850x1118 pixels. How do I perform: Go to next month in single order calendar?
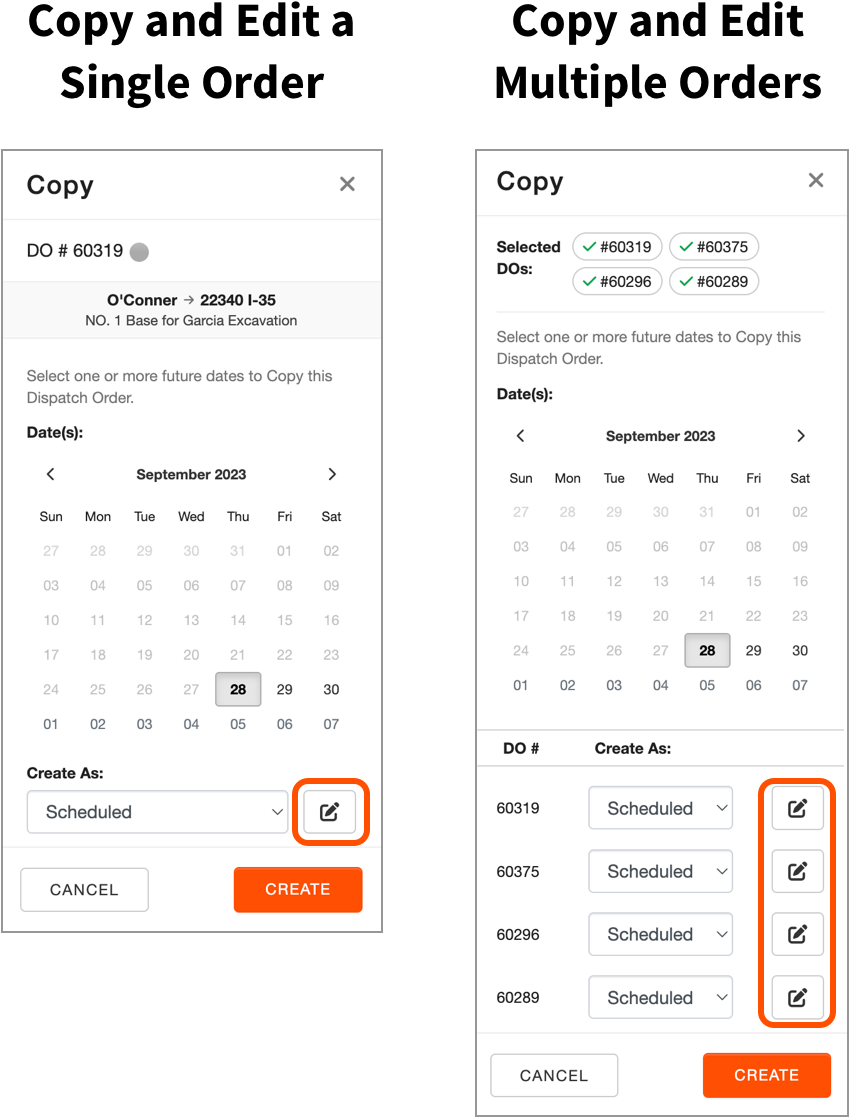(x=332, y=474)
